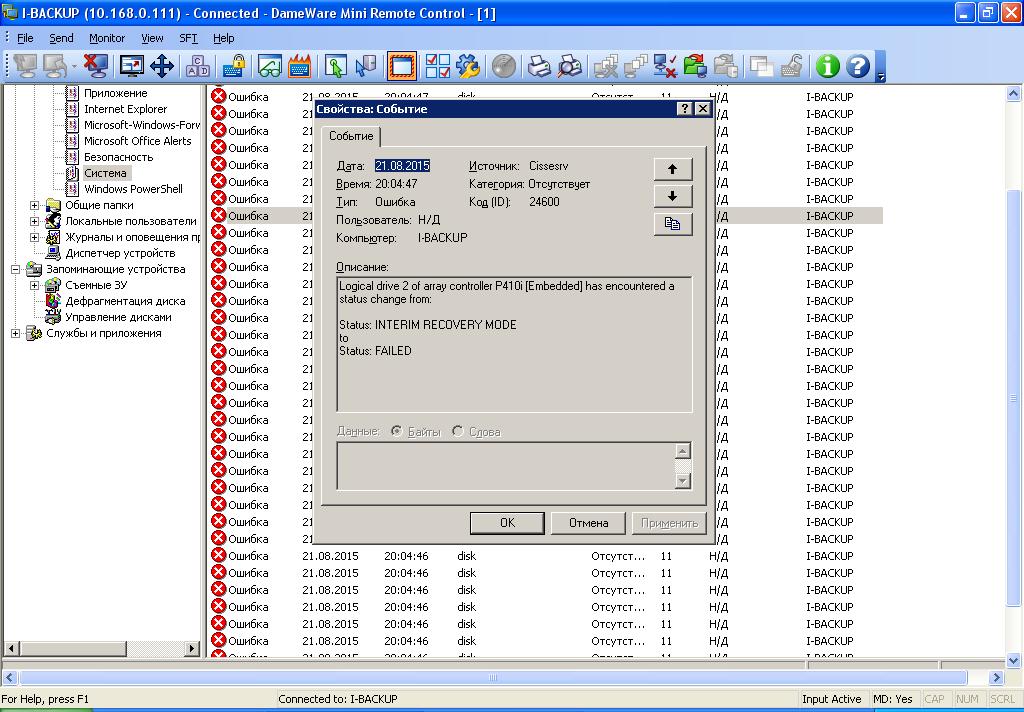The height and width of the screenshot is (712, 1024).
Task: Click the disconnect icon in the toolbar
Action: [95, 66]
